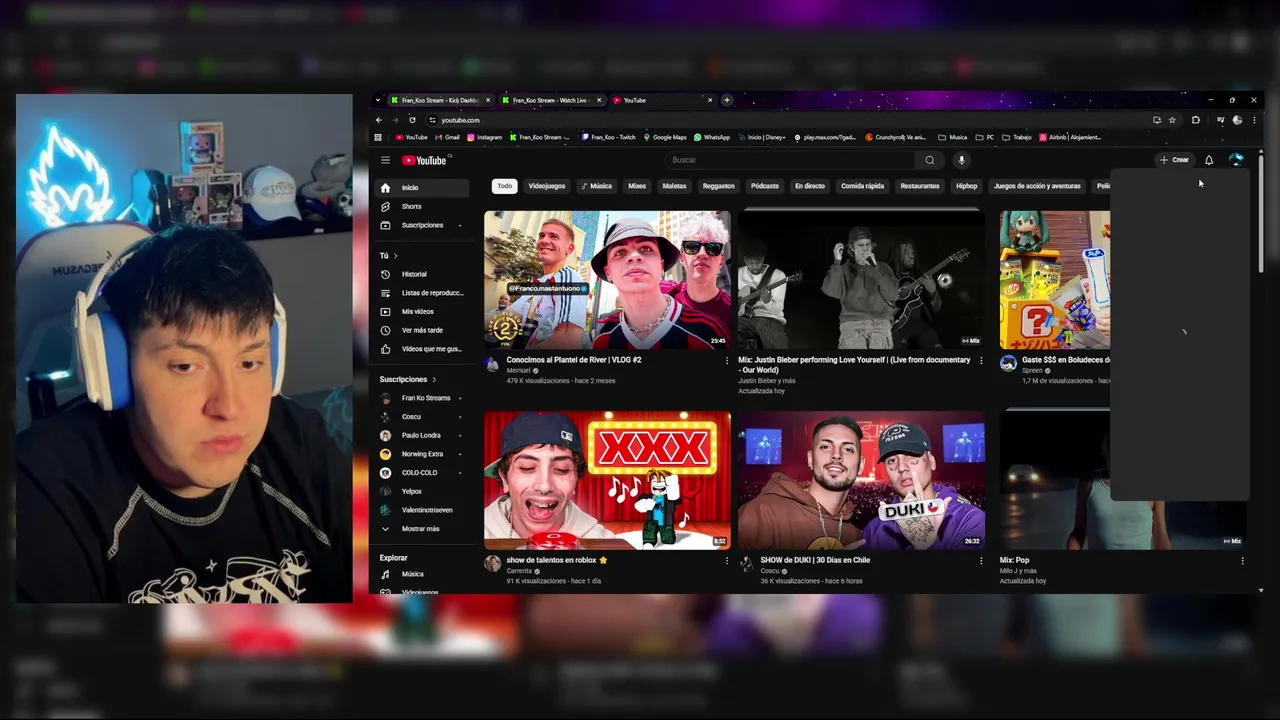Start voice search with the microphone icon
1280x720 pixels.
(961, 160)
